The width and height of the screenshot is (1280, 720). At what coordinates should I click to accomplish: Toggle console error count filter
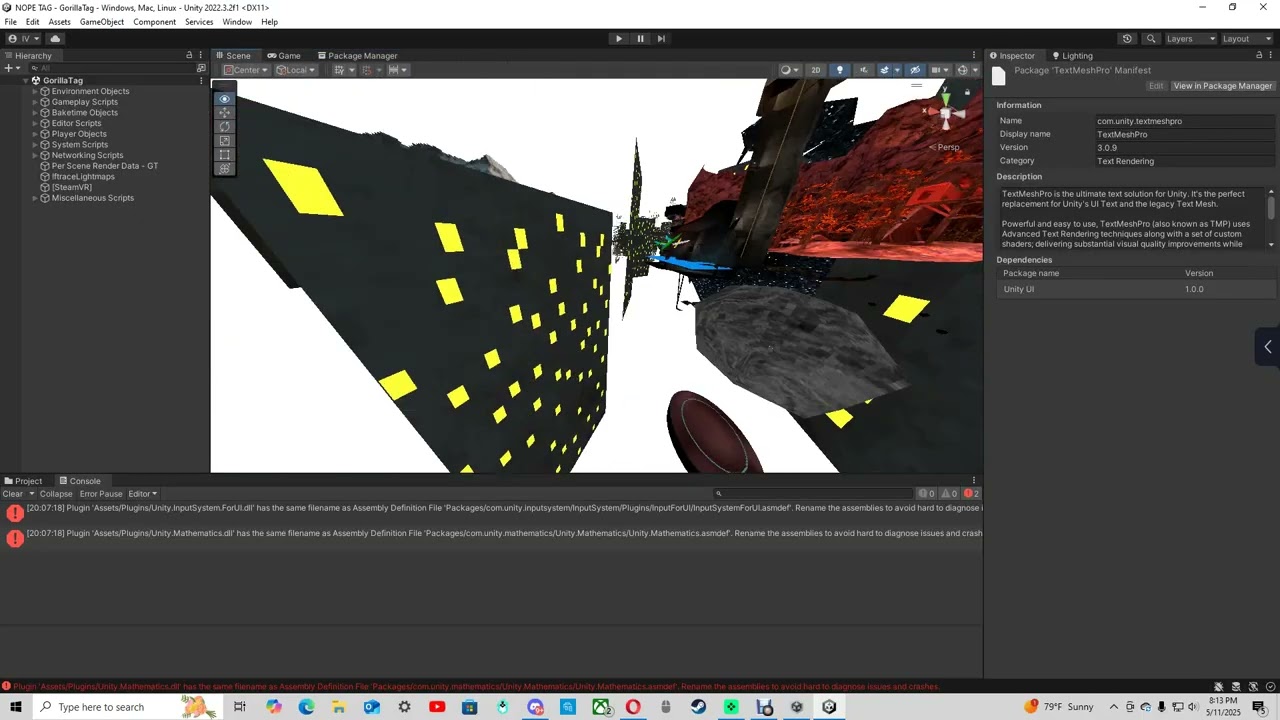(971, 494)
